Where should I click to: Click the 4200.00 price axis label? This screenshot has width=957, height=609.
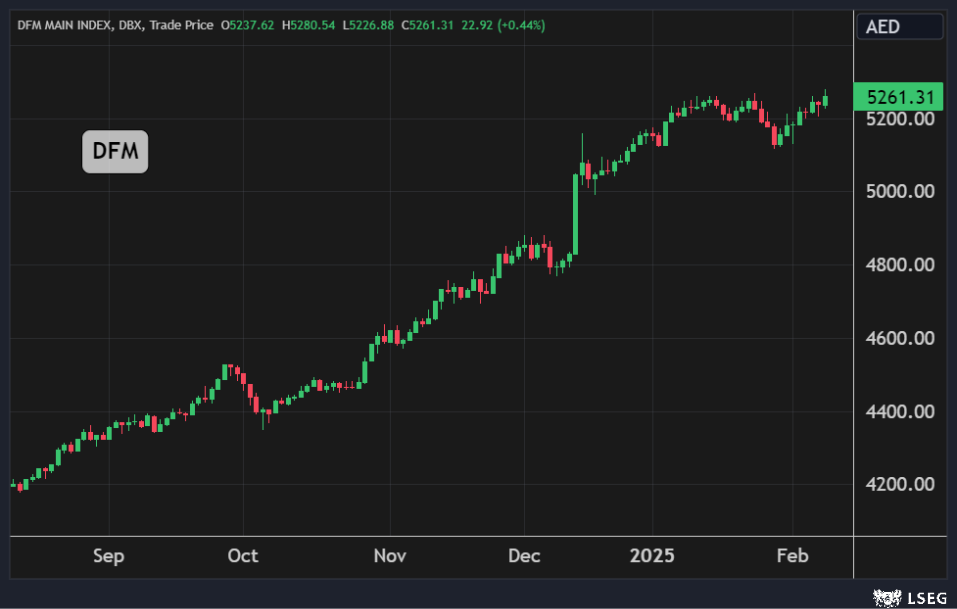tap(900, 485)
